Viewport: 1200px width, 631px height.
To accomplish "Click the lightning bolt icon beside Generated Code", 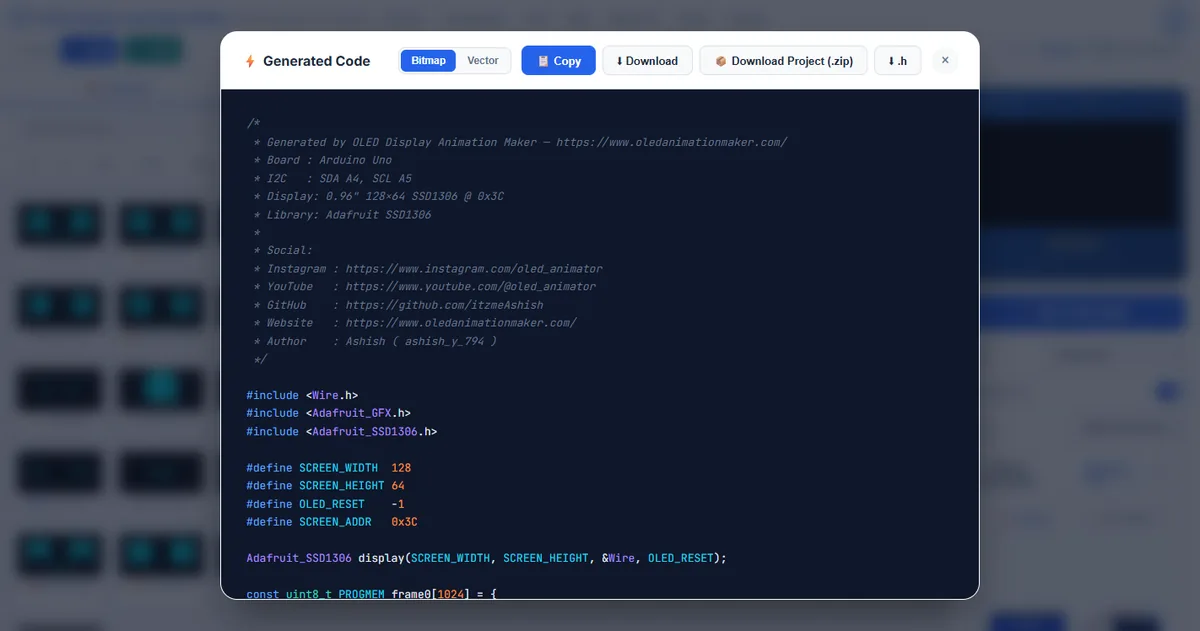I will click(250, 61).
